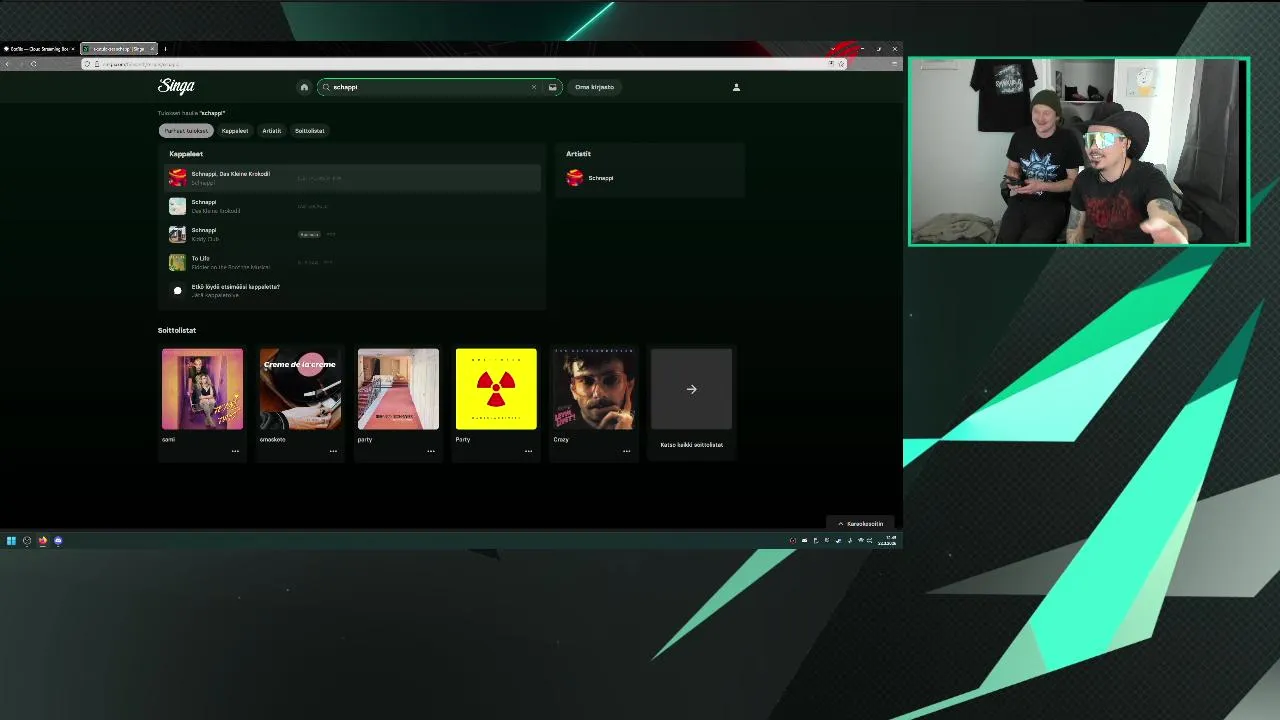
Task: Select the Schnappi song by Das Kleine Krokodil
Action: [x=352, y=206]
